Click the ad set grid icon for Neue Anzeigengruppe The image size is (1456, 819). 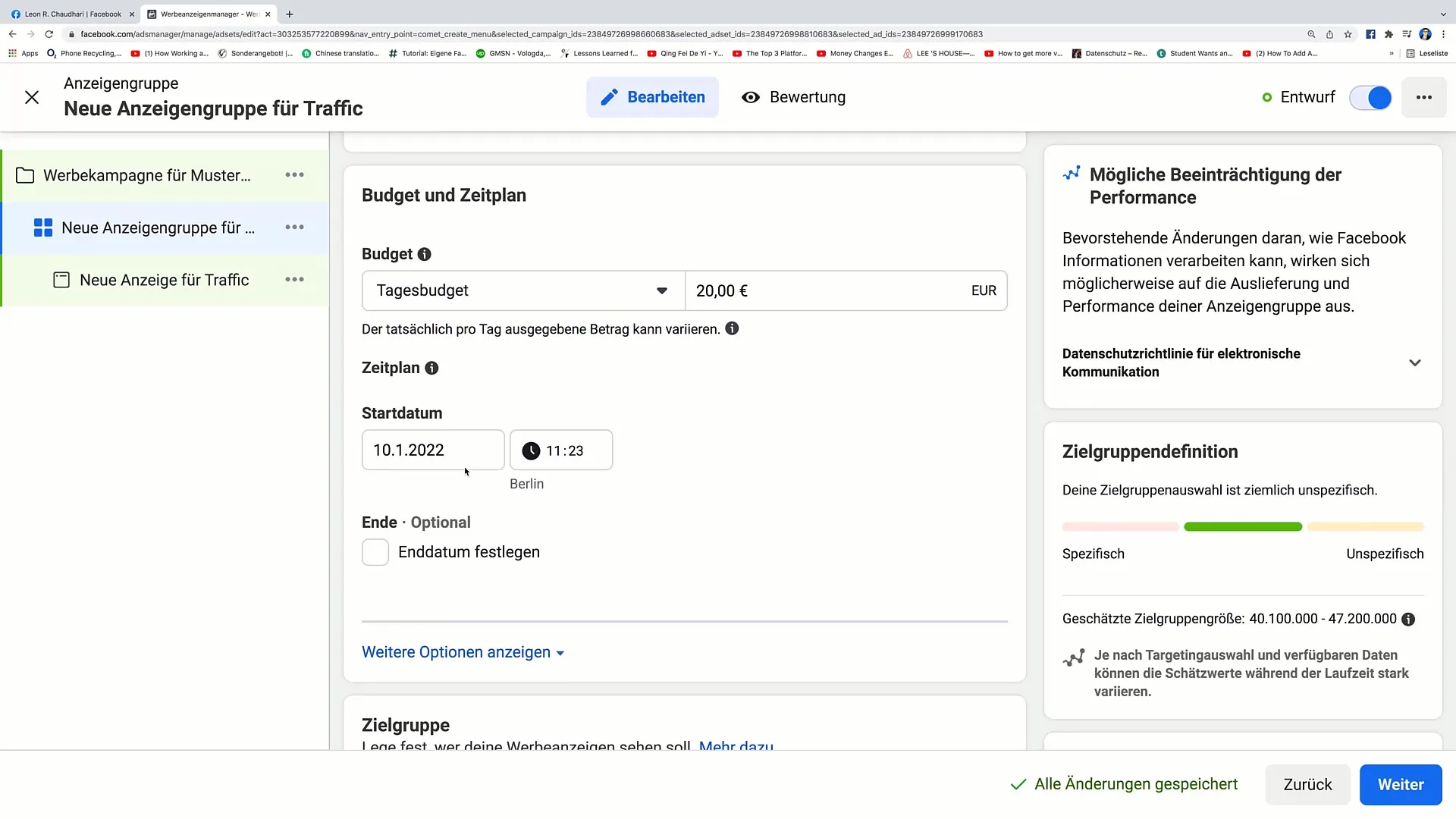[x=42, y=228]
